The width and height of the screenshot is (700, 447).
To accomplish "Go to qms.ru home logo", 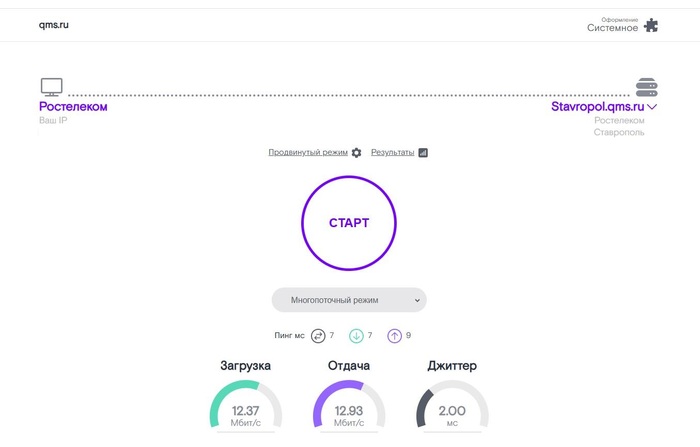I will coord(54,25).
